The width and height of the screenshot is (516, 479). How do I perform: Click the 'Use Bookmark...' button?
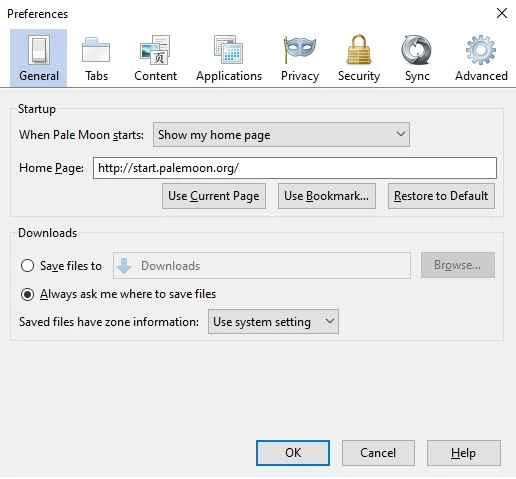[x=327, y=196]
